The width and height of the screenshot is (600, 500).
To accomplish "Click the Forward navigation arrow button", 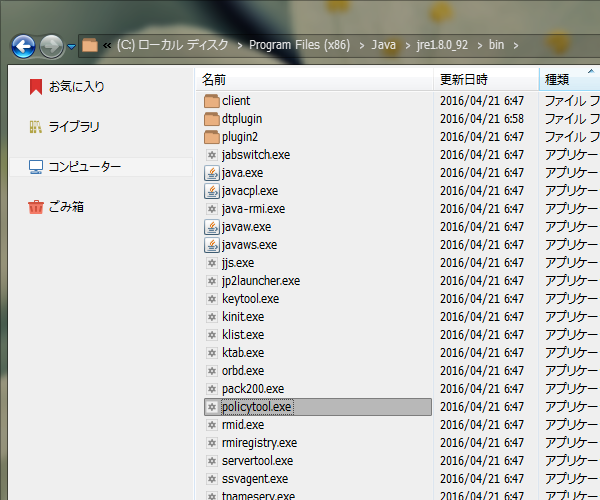I will [51, 47].
